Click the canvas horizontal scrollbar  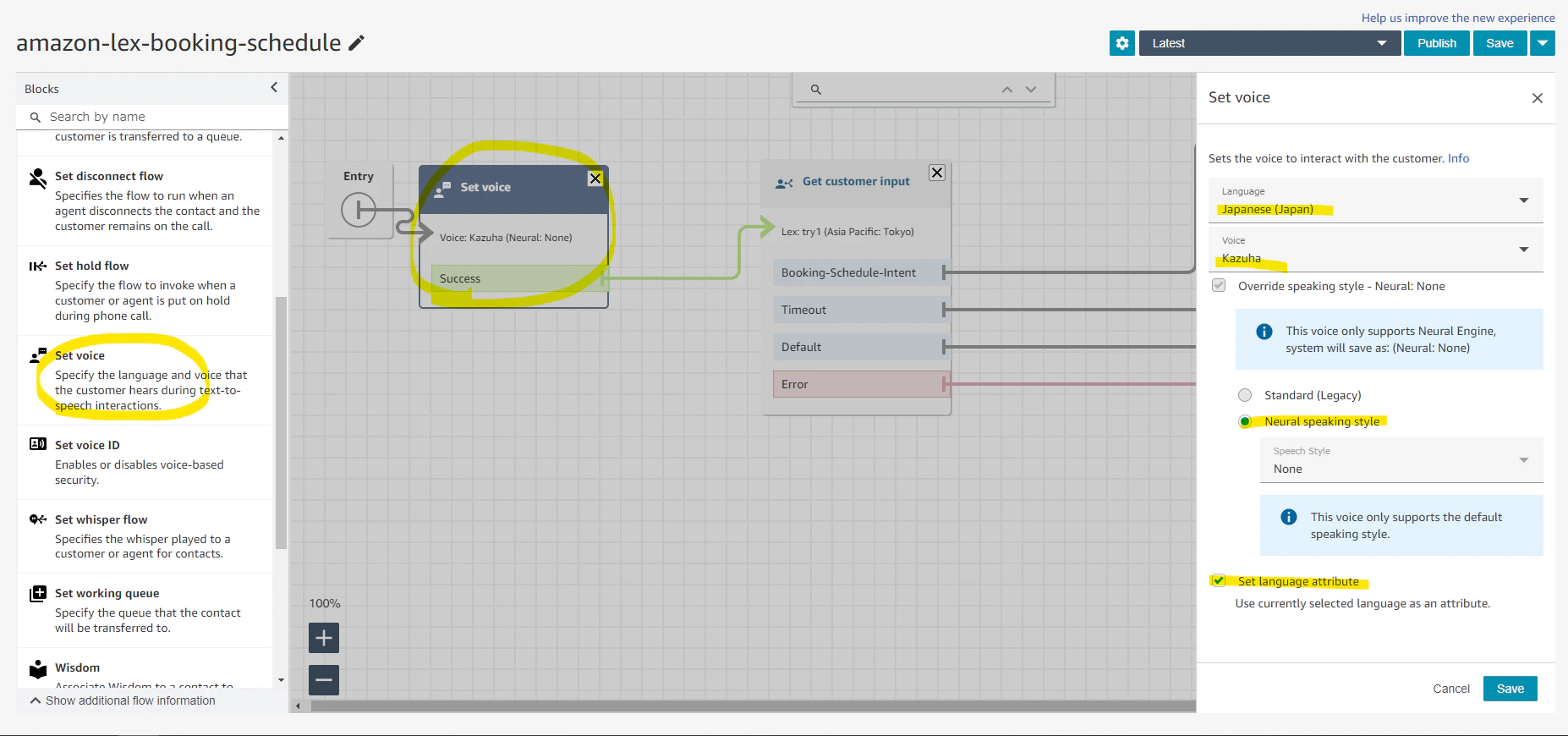(x=753, y=706)
